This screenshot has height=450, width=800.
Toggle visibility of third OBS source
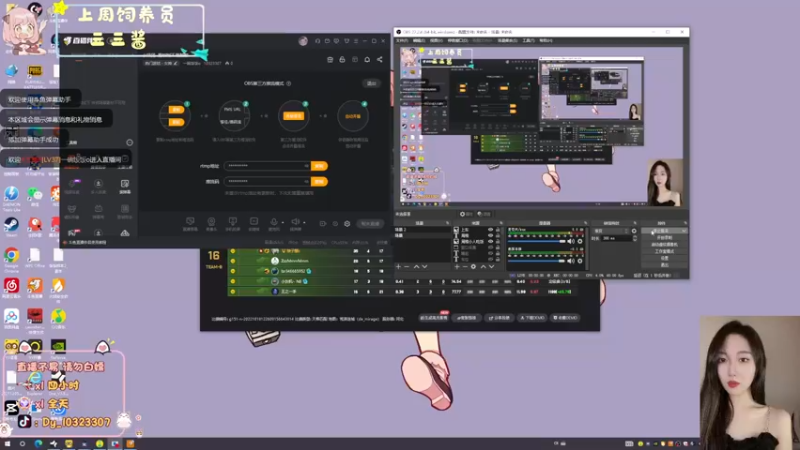click(x=490, y=241)
